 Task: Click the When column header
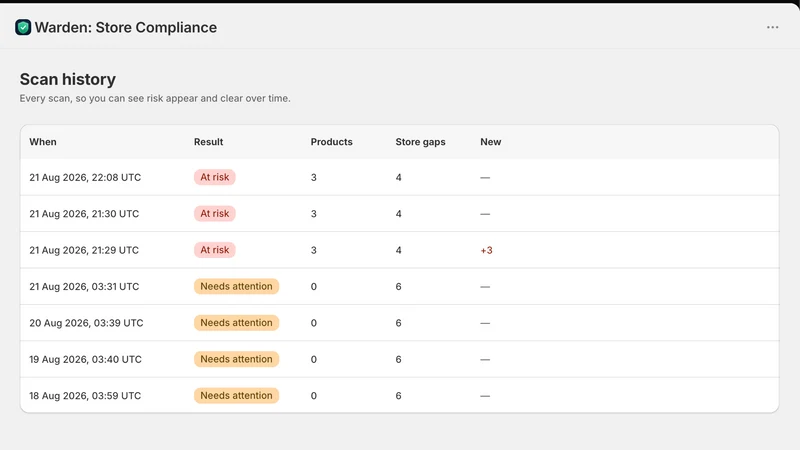(x=43, y=142)
